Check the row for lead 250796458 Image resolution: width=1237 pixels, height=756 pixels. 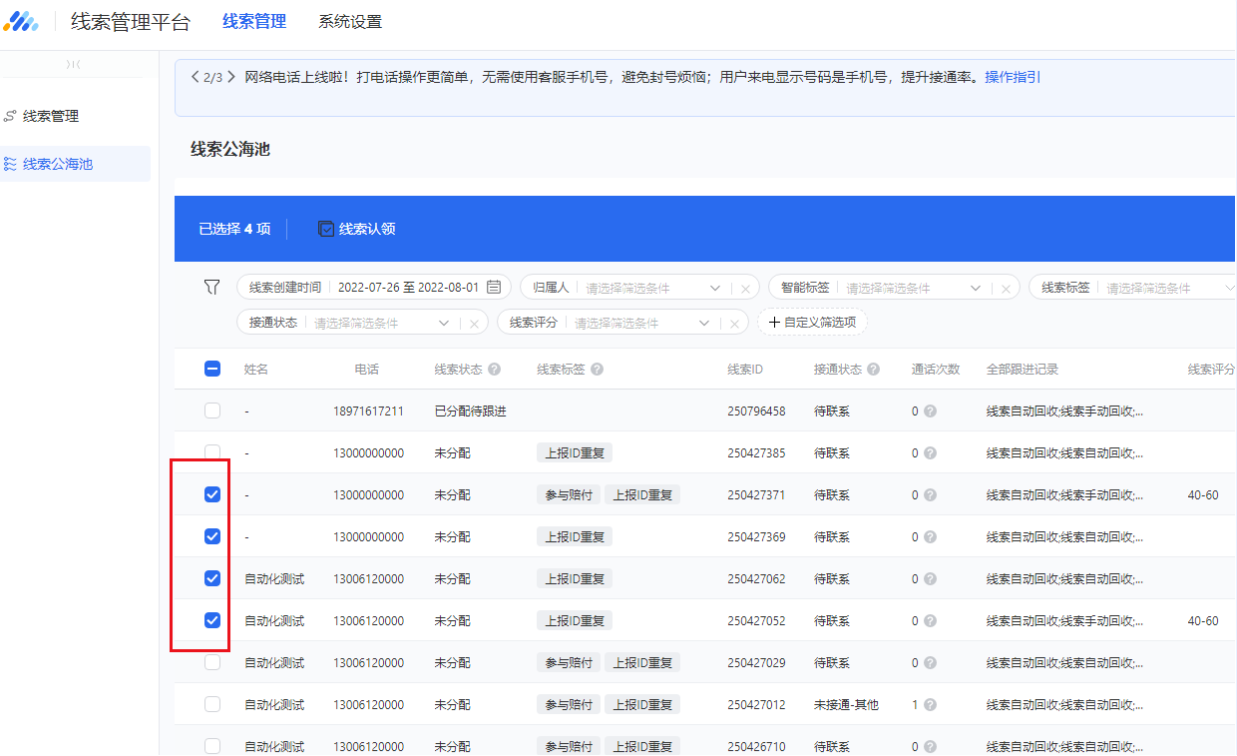tap(211, 409)
